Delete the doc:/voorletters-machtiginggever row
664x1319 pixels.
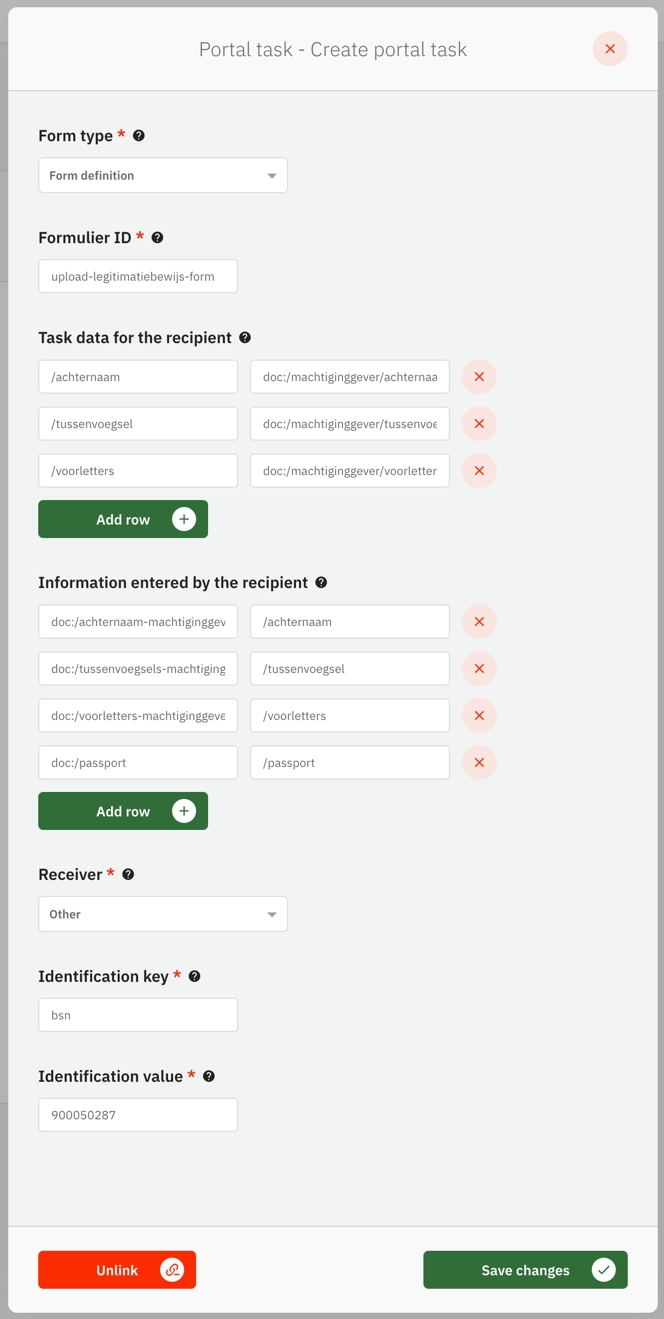click(x=479, y=716)
